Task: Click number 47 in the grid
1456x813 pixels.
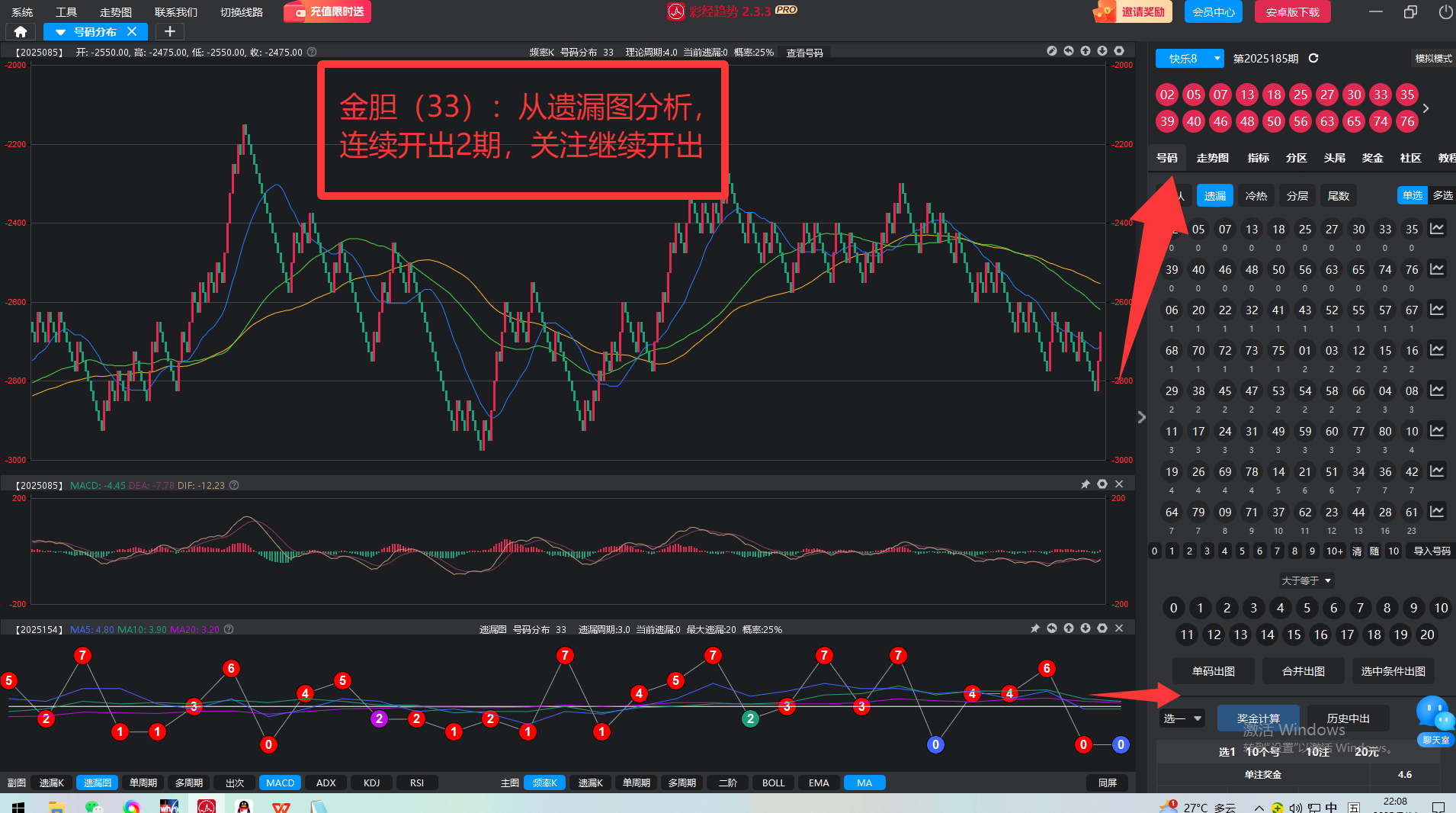Action: (1252, 390)
